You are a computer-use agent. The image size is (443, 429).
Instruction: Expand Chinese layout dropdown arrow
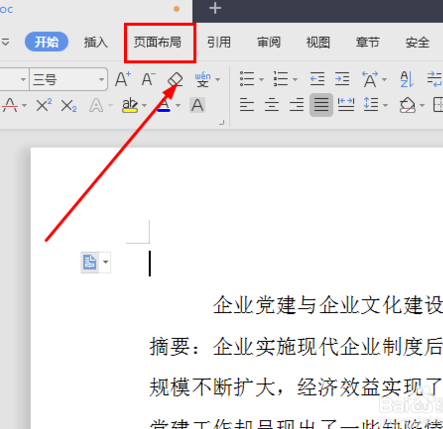(x=384, y=80)
